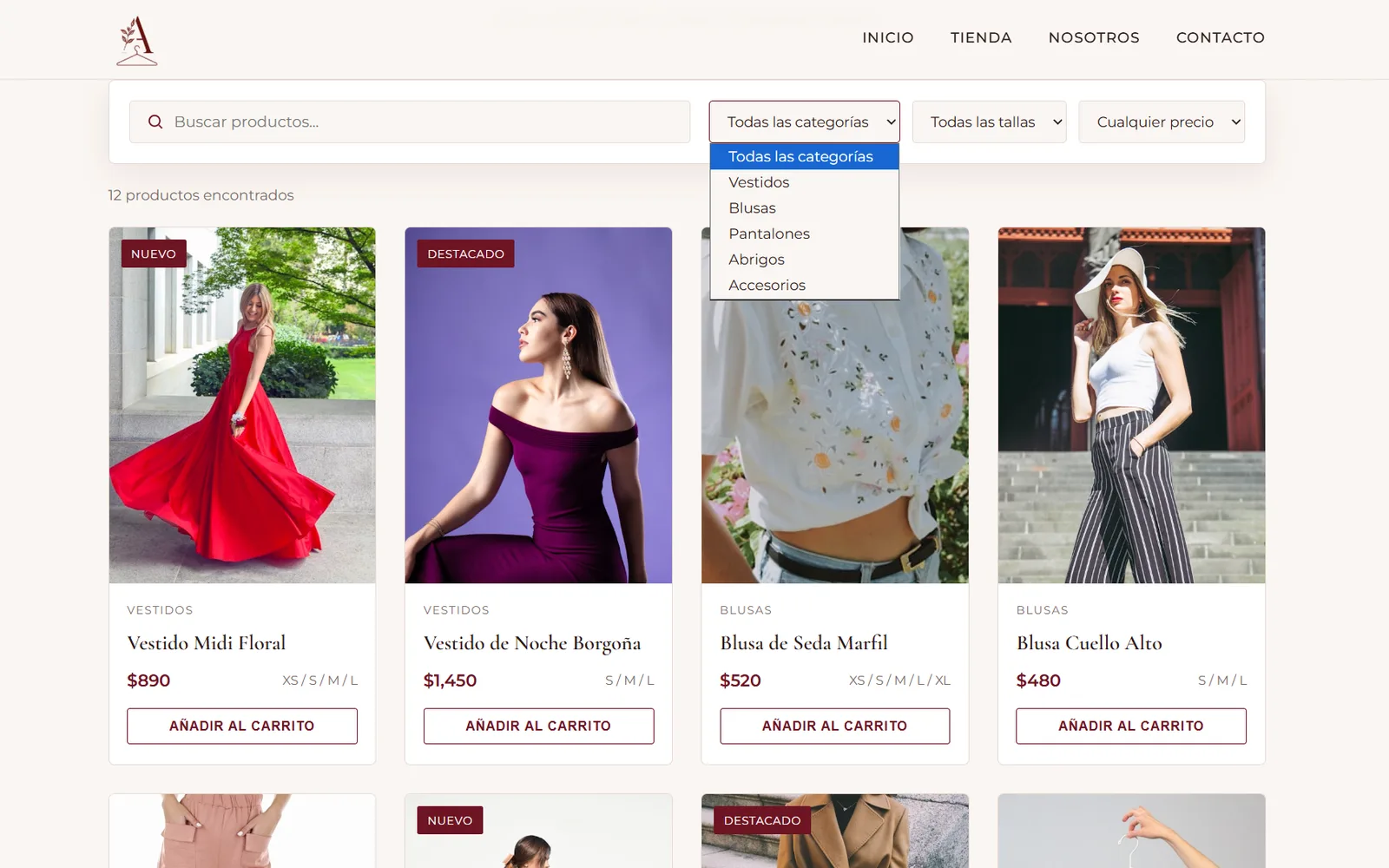
Task: Choose the Blusas category option
Action: point(804,208)
